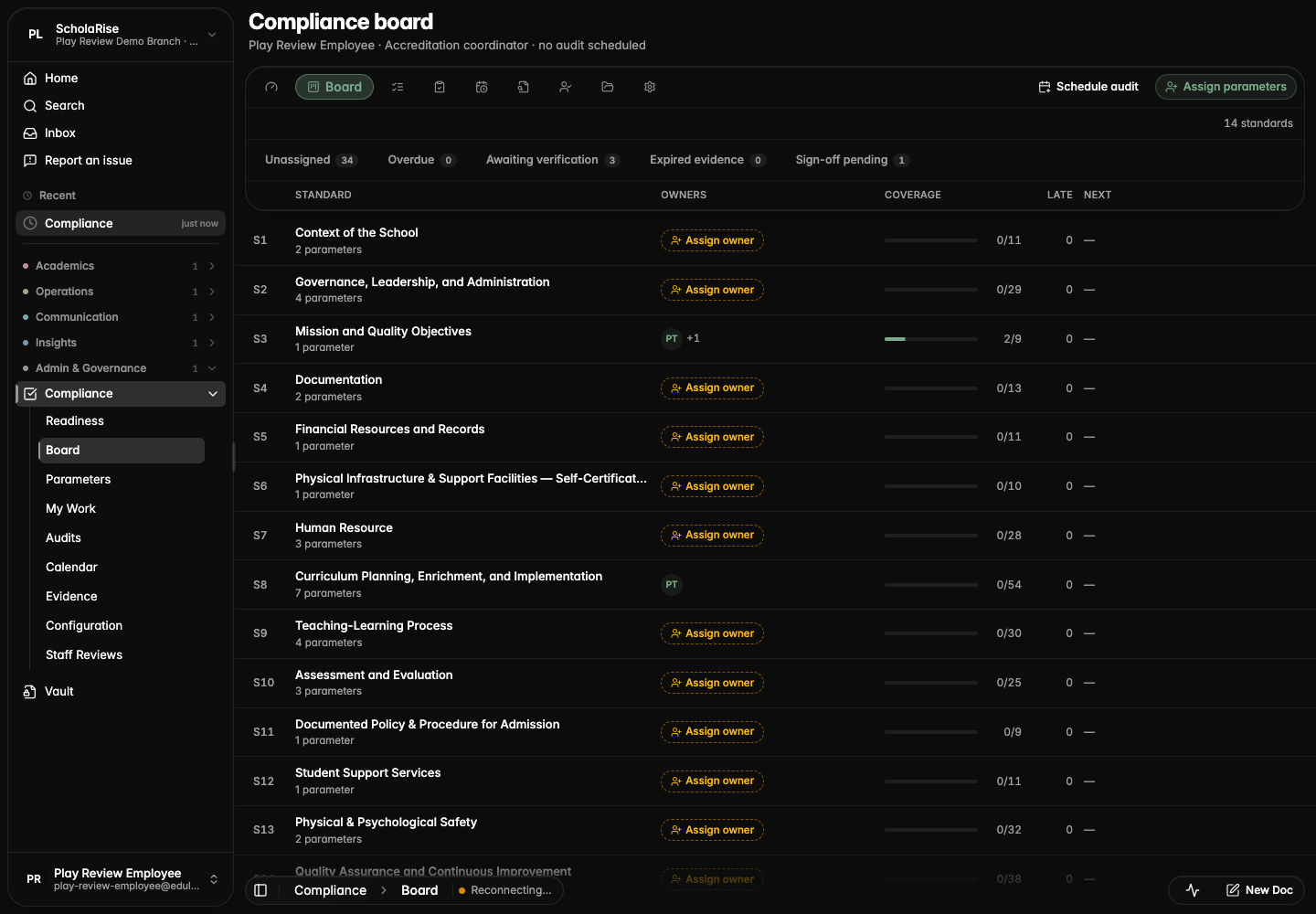Expand the Operations section chevron
Screen dimensions: 1316x914
click(212, 292)
